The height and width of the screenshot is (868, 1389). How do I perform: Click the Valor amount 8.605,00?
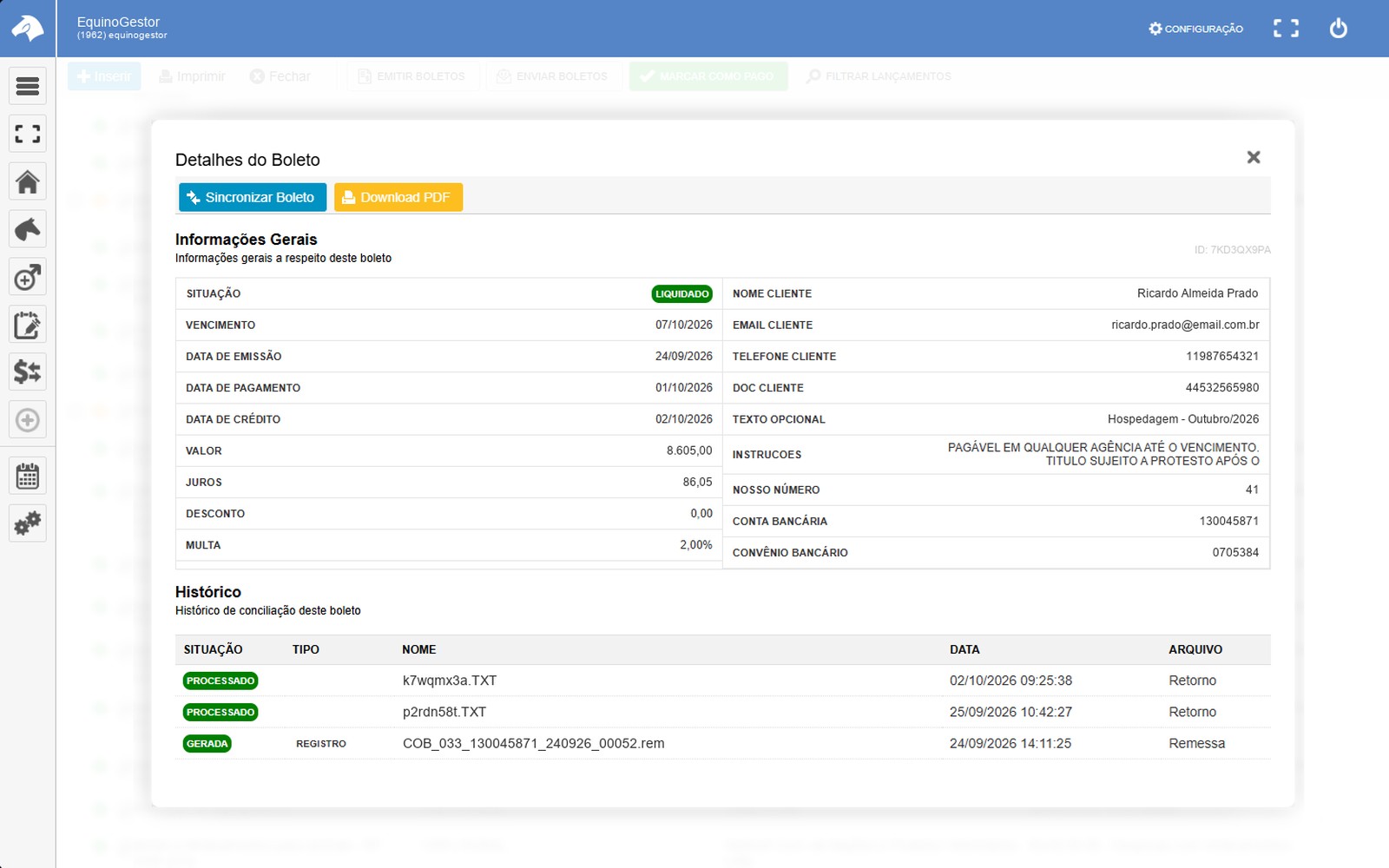[x=689, y=450]
